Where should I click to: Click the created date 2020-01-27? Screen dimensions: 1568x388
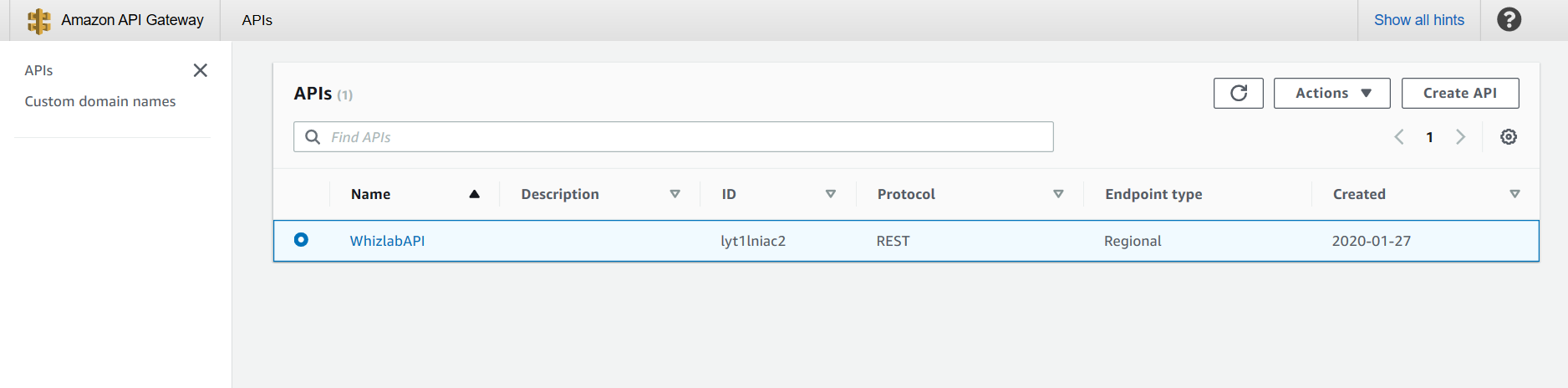1372,241
